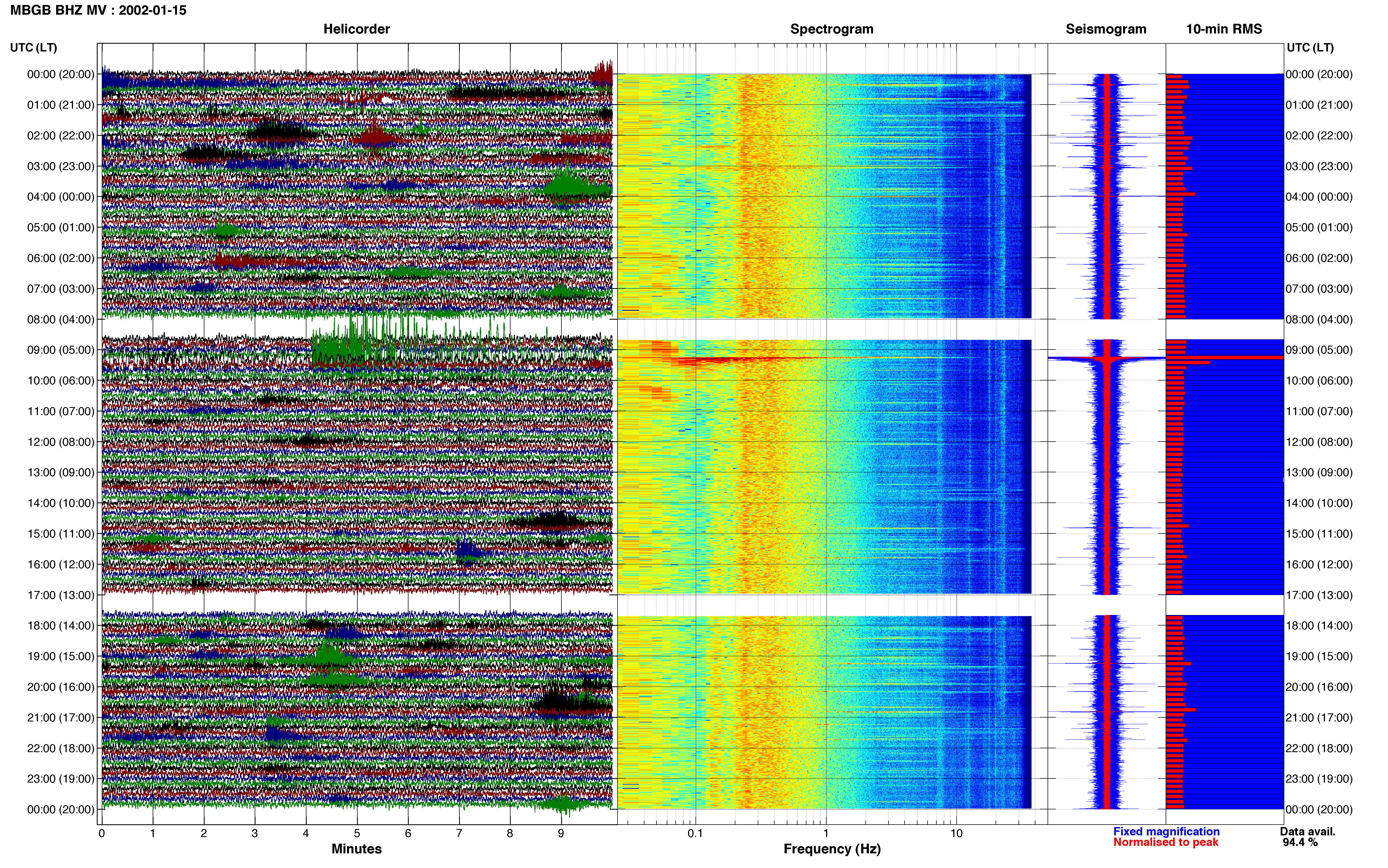The width and height of the screenshot is (1388, 868).
Task: Click '09:00 (05:00)' beside the 10-min RMS panel
Action: tap(1319, 350)
